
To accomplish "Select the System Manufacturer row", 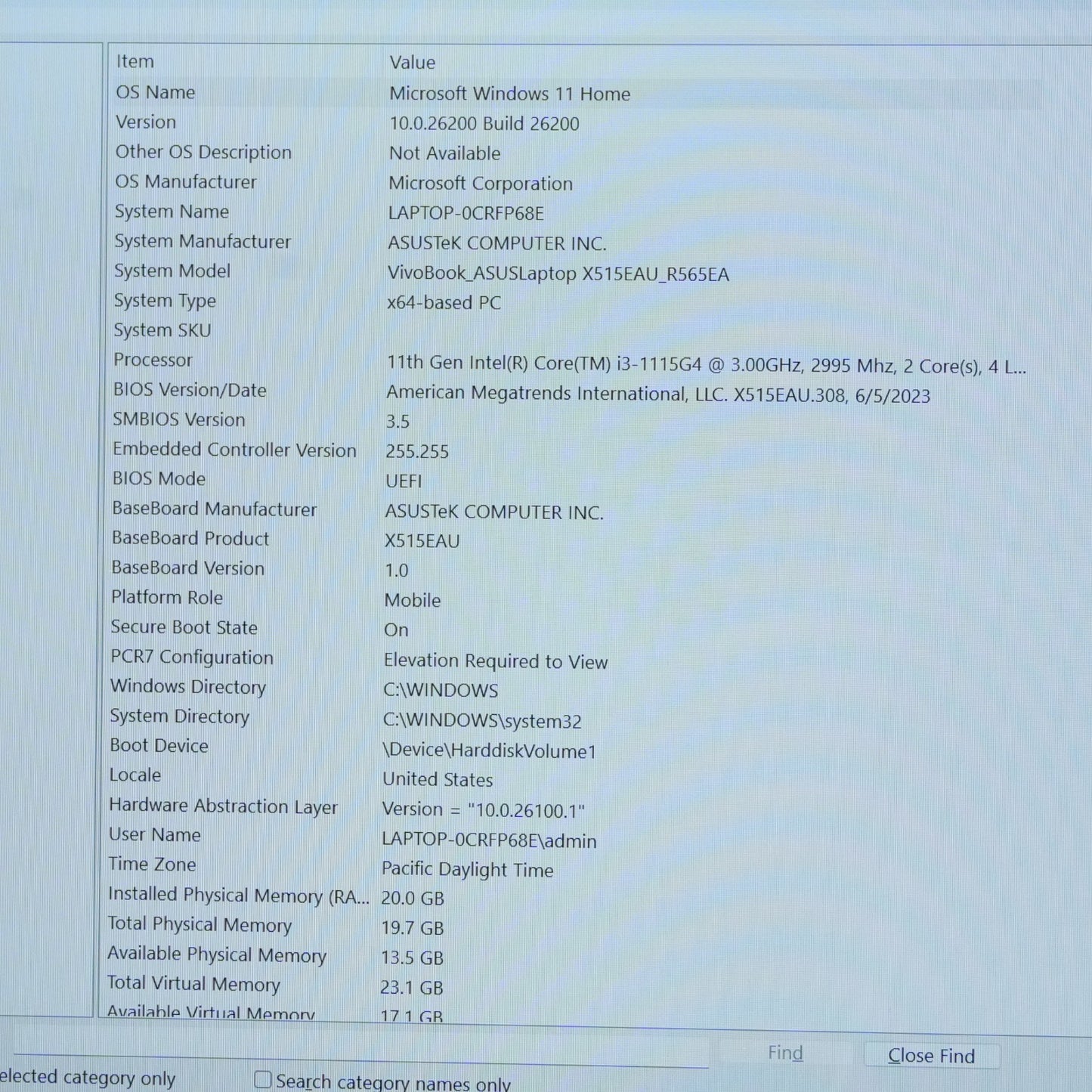I will click(203, 242).
